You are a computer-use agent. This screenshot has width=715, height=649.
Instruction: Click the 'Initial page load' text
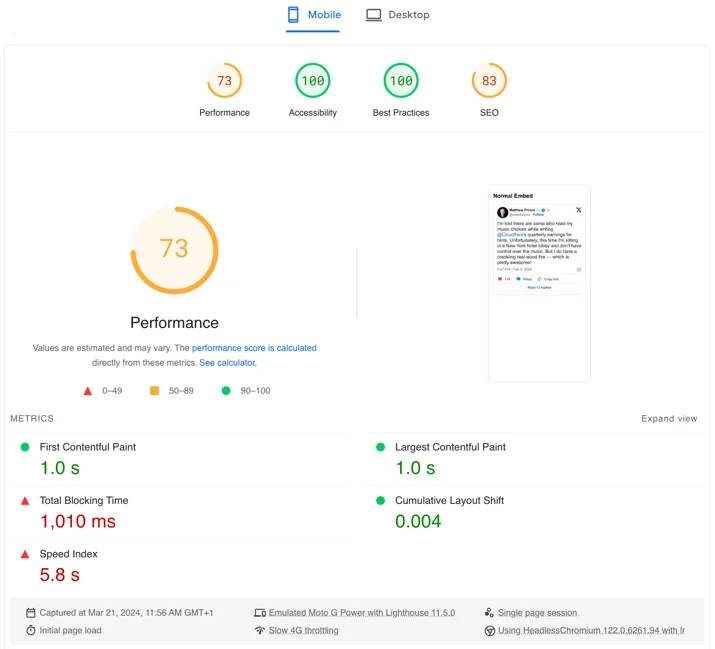70,630
